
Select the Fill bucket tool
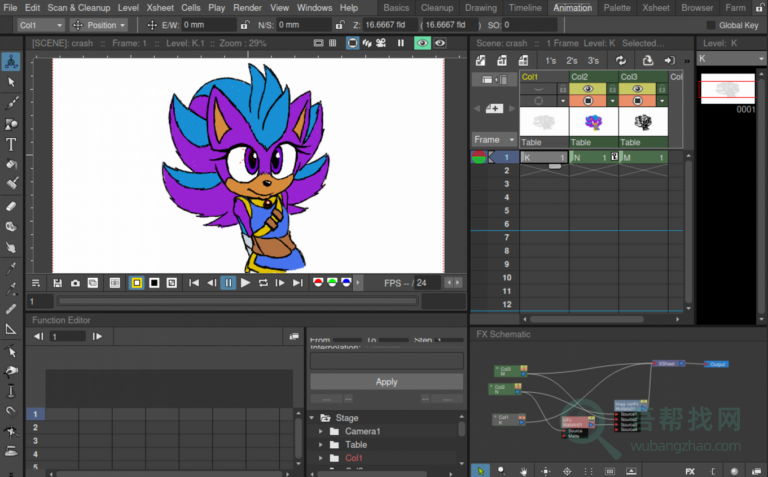click(x=12, y=164)
